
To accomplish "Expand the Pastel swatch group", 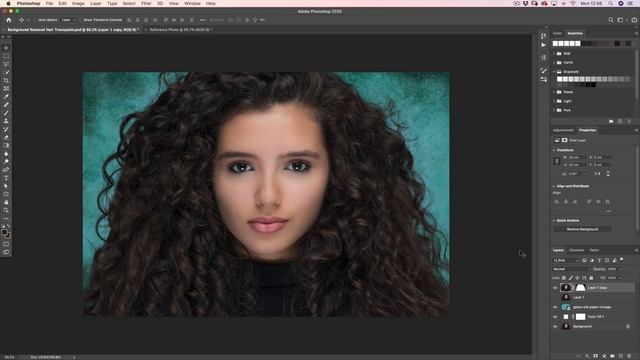I will (554, 92).
